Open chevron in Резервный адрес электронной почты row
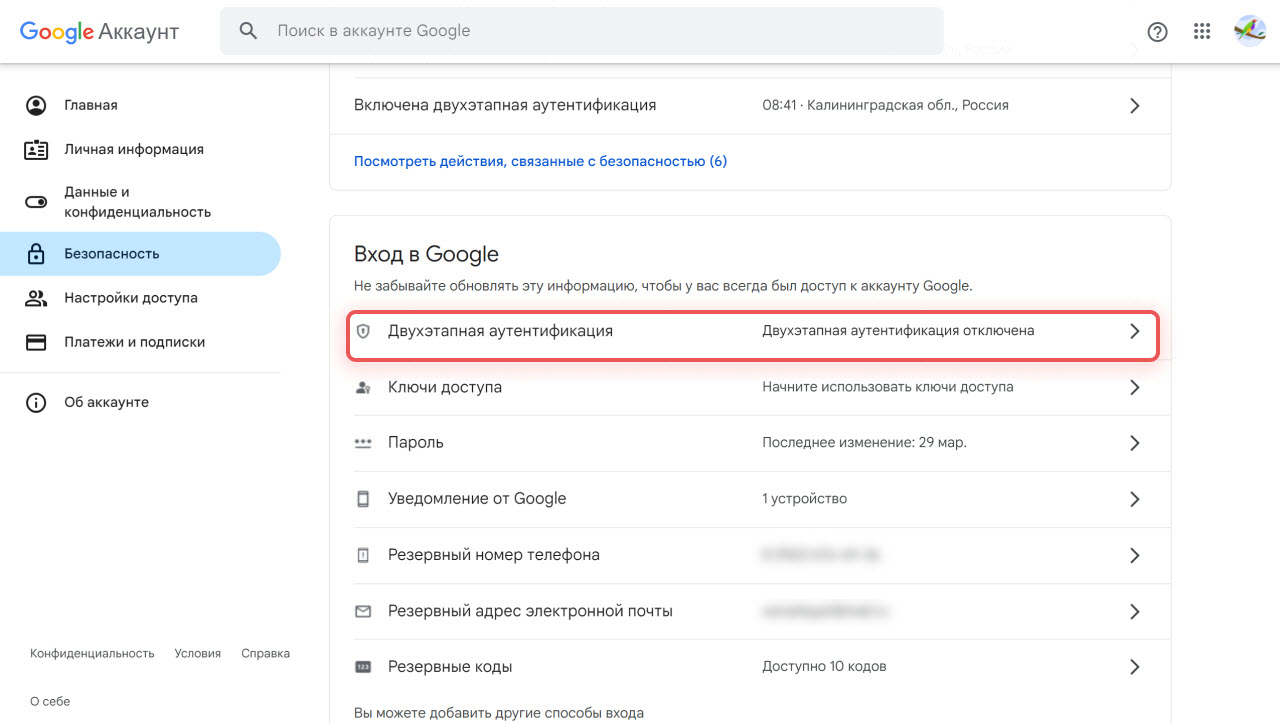This screenshot has width=1280, height=724. [x=1134, y=611]
